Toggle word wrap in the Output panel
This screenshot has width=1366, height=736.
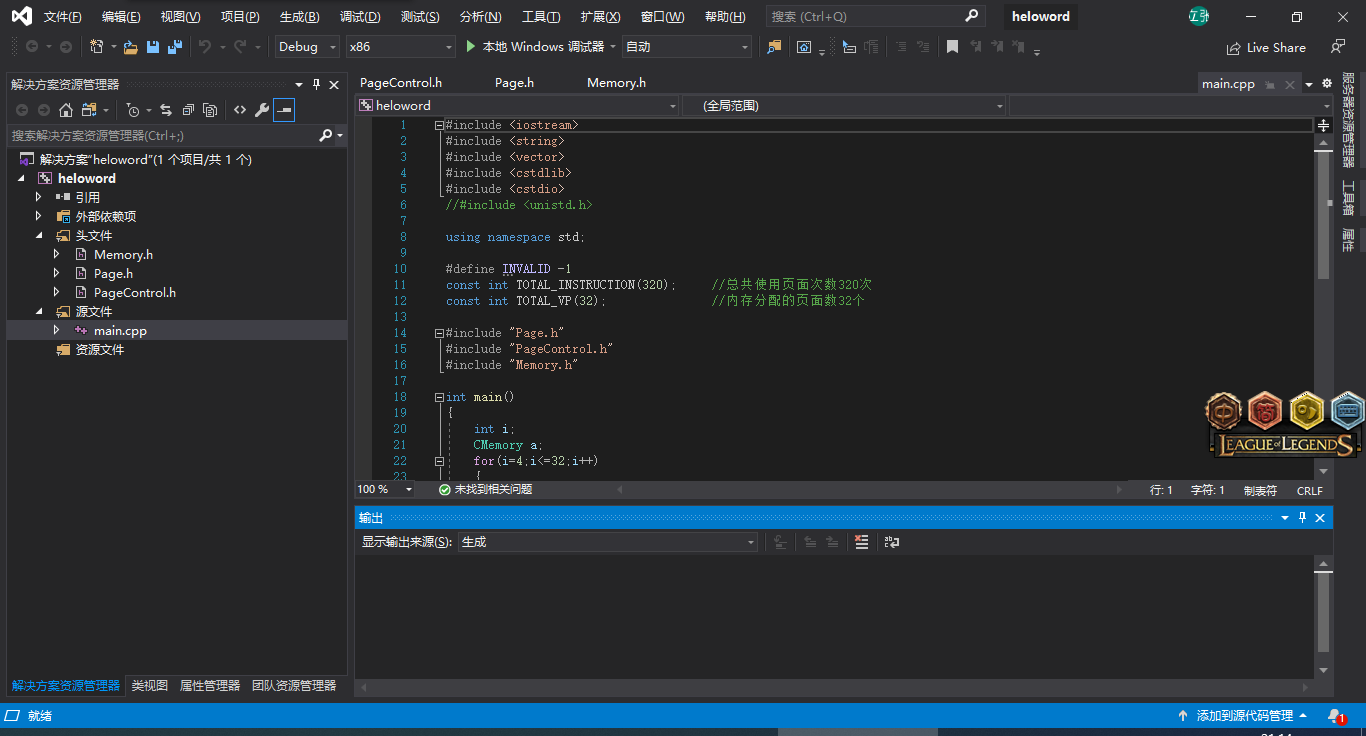[891, 542]
